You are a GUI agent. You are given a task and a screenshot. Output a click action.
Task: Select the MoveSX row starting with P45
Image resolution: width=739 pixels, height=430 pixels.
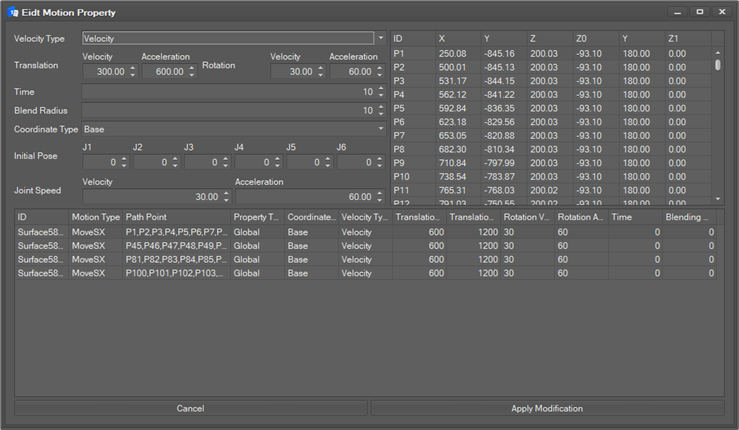200,245
